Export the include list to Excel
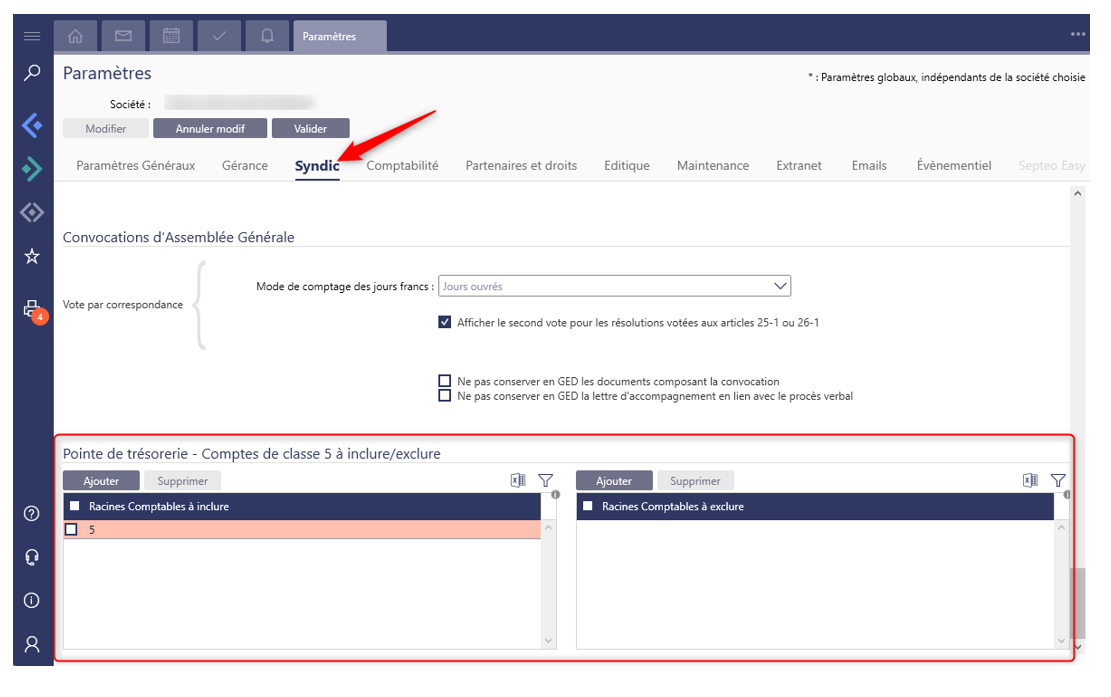1111x697 pixels. click(518, 481)
